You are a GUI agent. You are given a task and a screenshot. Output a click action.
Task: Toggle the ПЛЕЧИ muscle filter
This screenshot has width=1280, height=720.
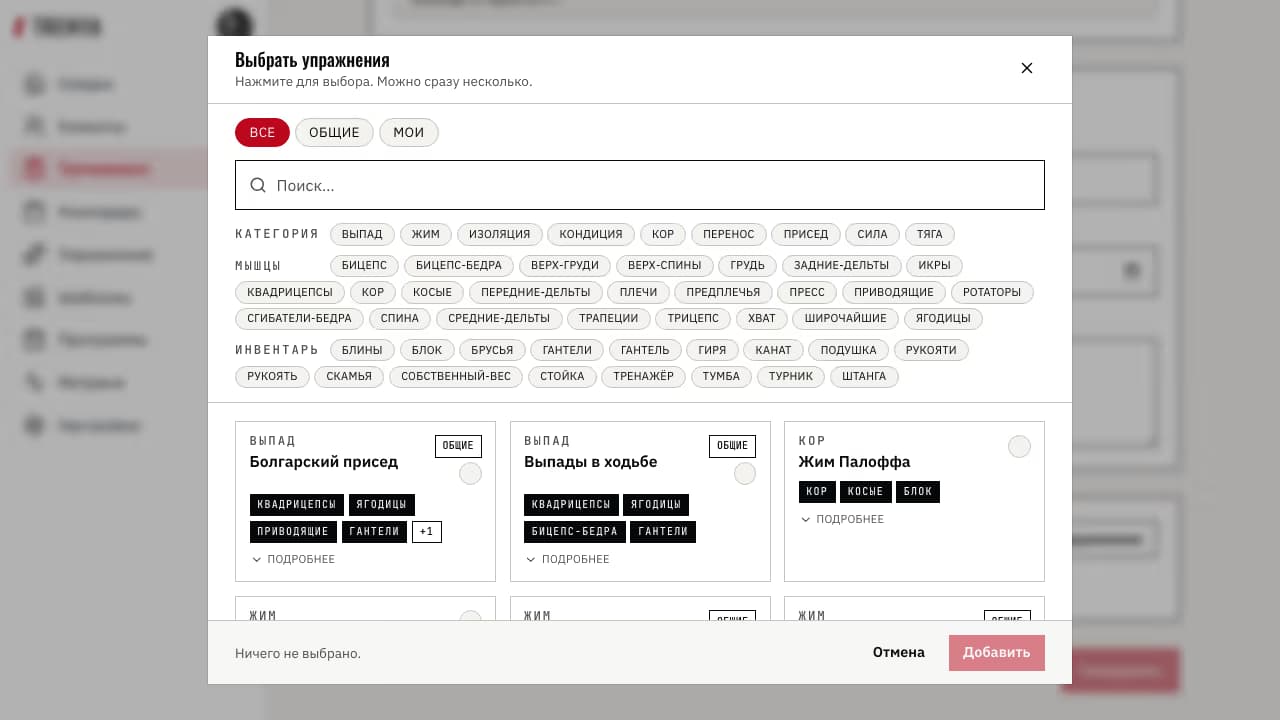pyautogui.click(x=639, y=292)
